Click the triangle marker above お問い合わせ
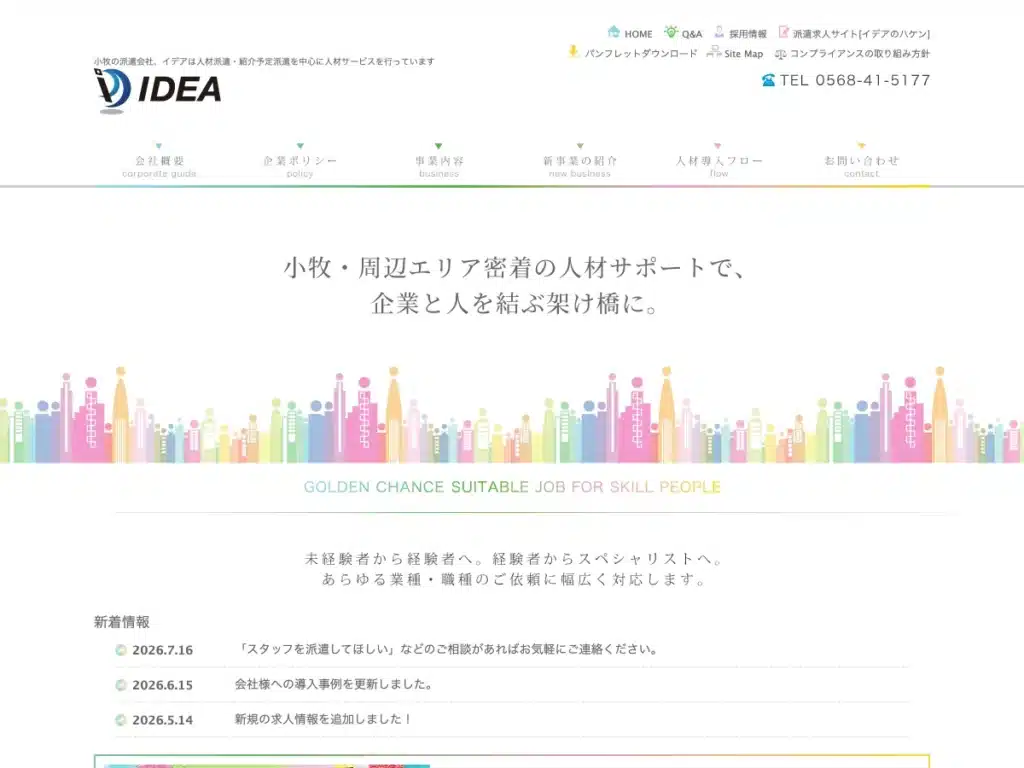Image resolution: width=1024 pixels, height=768 pixels. tap(861, 145)
